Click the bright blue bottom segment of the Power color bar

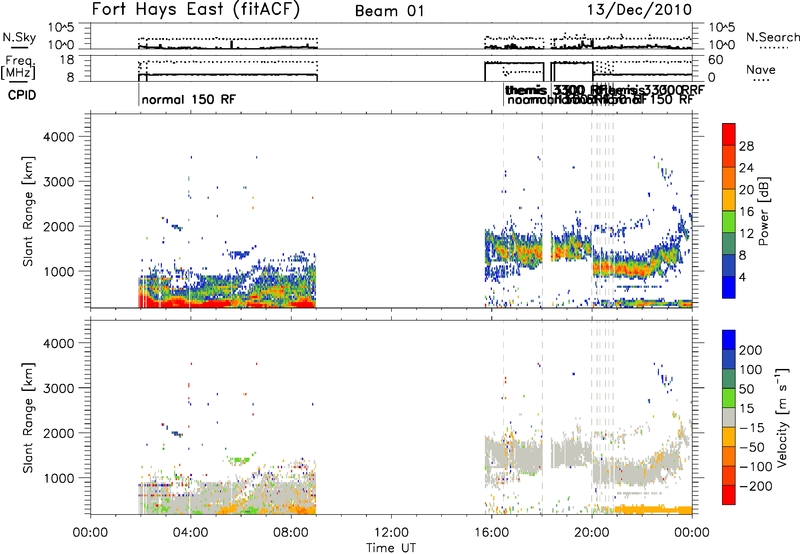[729, 287]
